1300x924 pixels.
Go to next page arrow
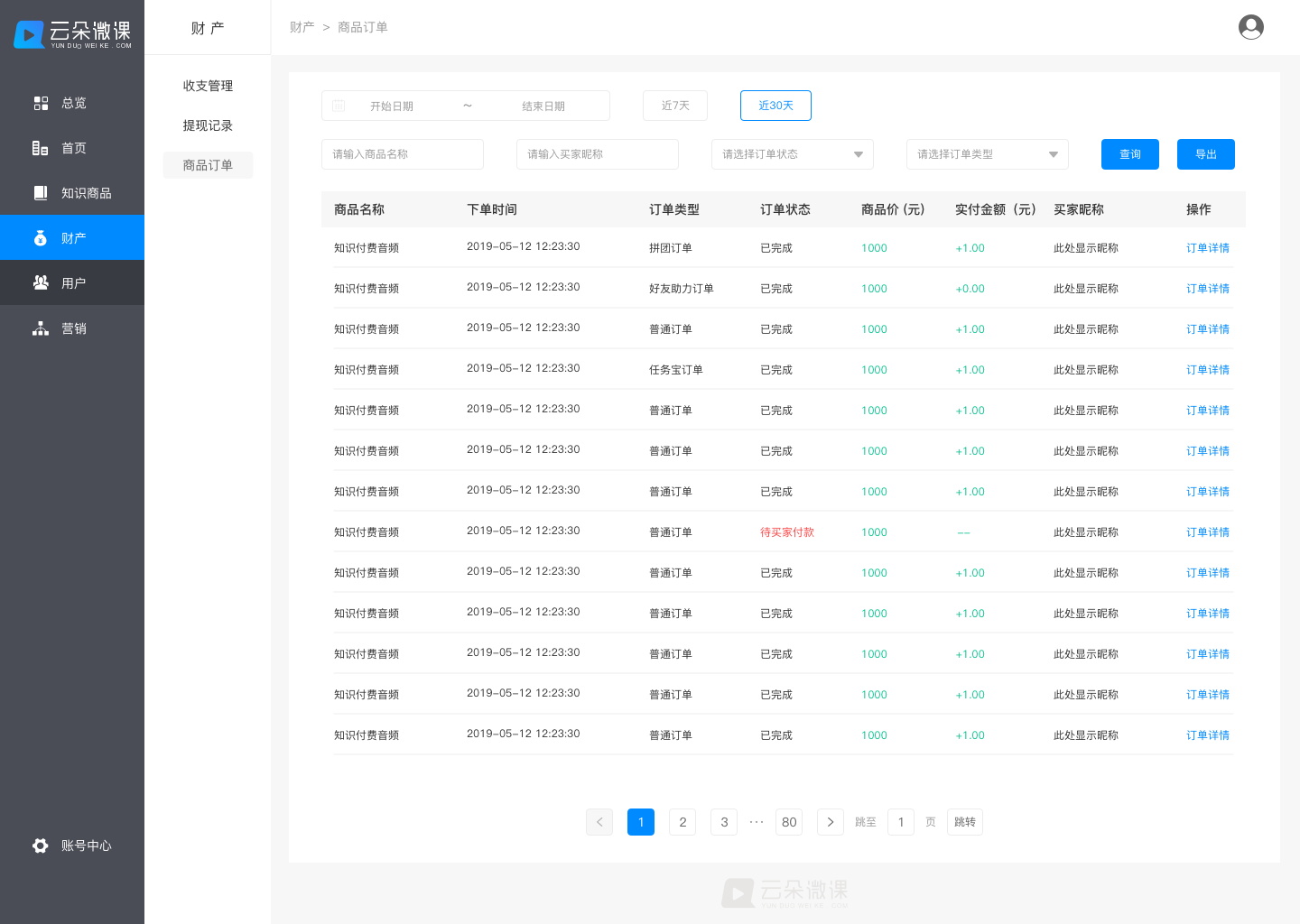pos(831,822)
